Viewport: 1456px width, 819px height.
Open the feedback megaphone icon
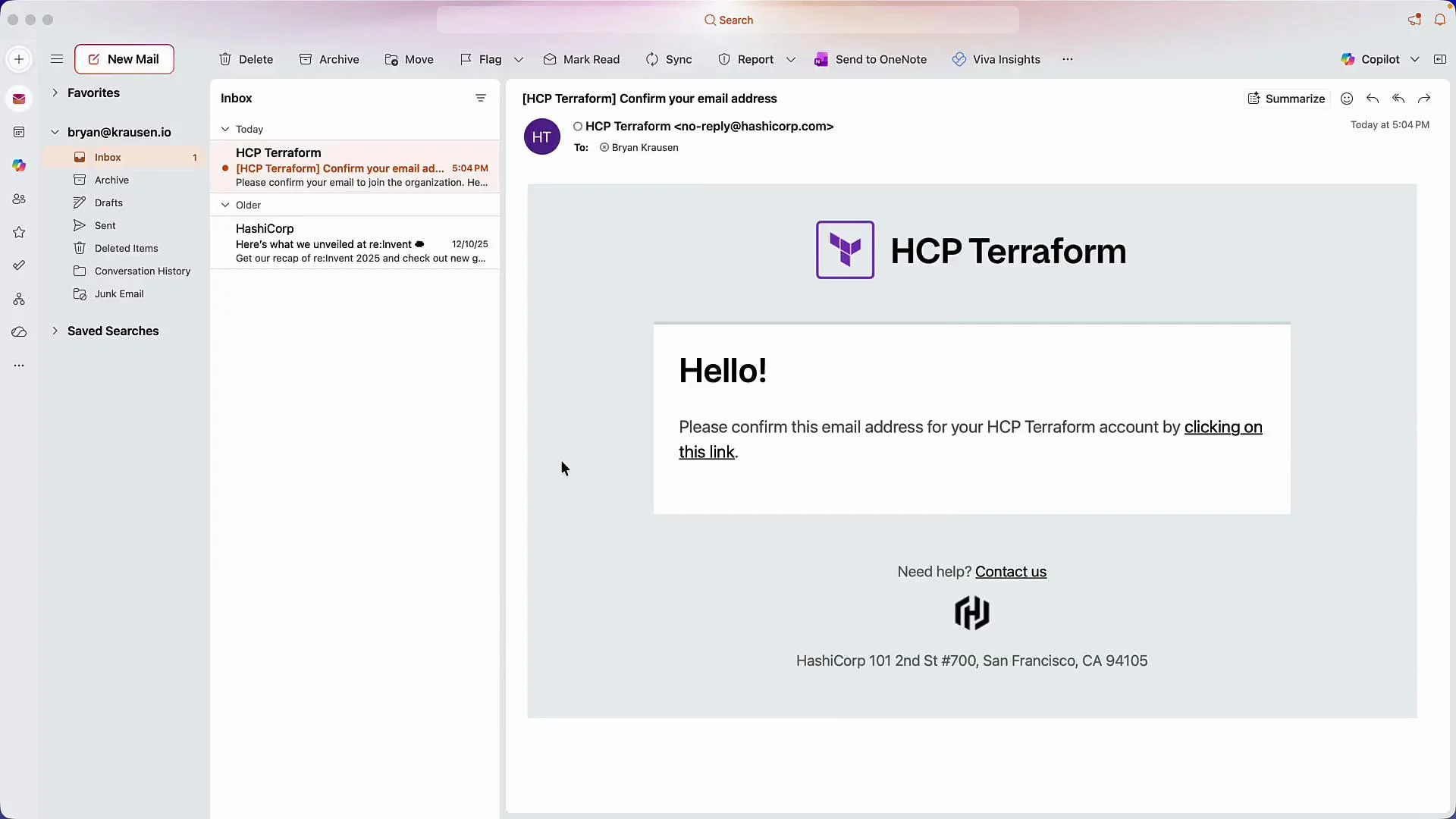pos(1414,20)
